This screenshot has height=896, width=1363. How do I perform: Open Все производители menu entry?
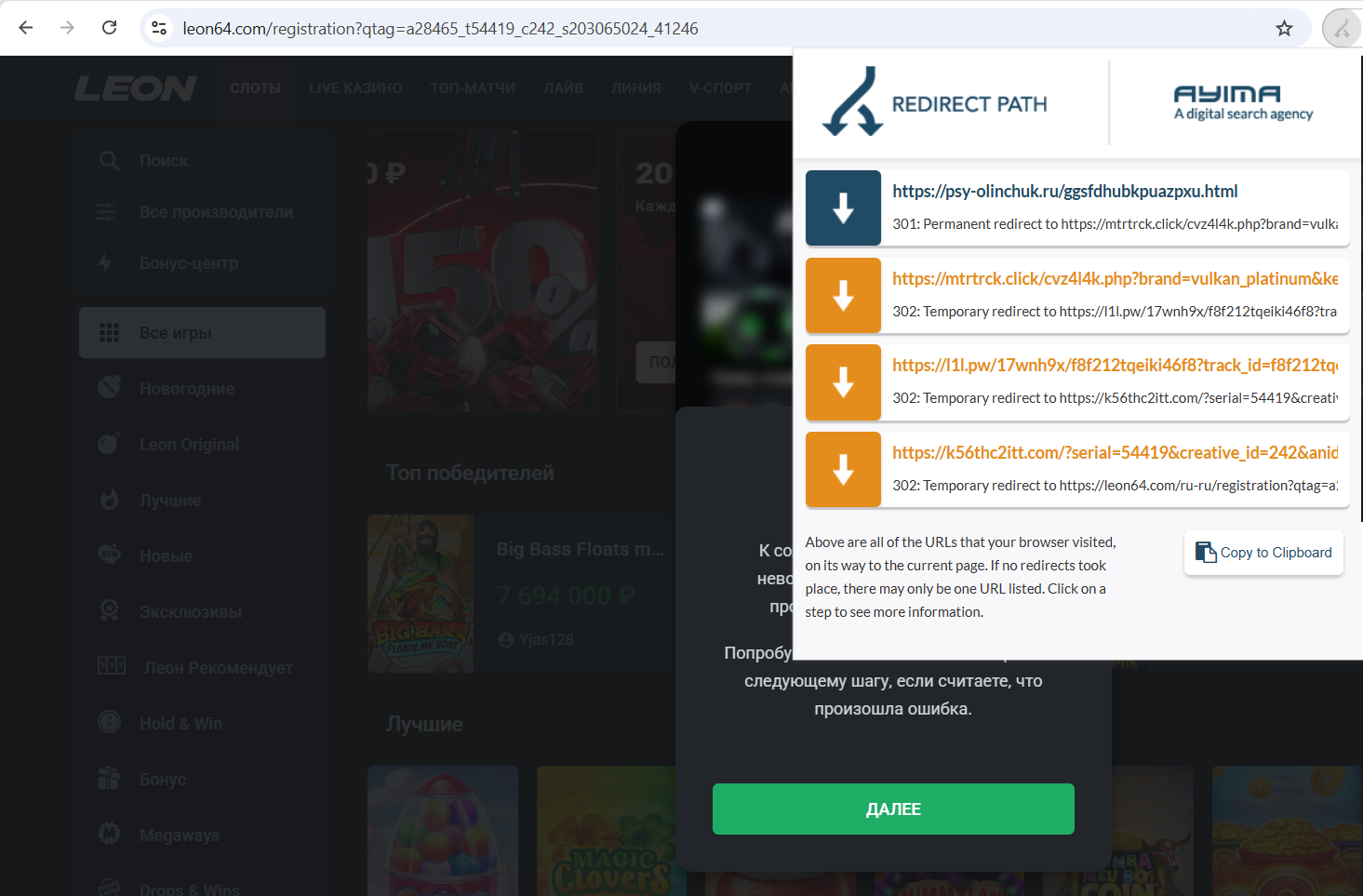[x=216, y=212]
